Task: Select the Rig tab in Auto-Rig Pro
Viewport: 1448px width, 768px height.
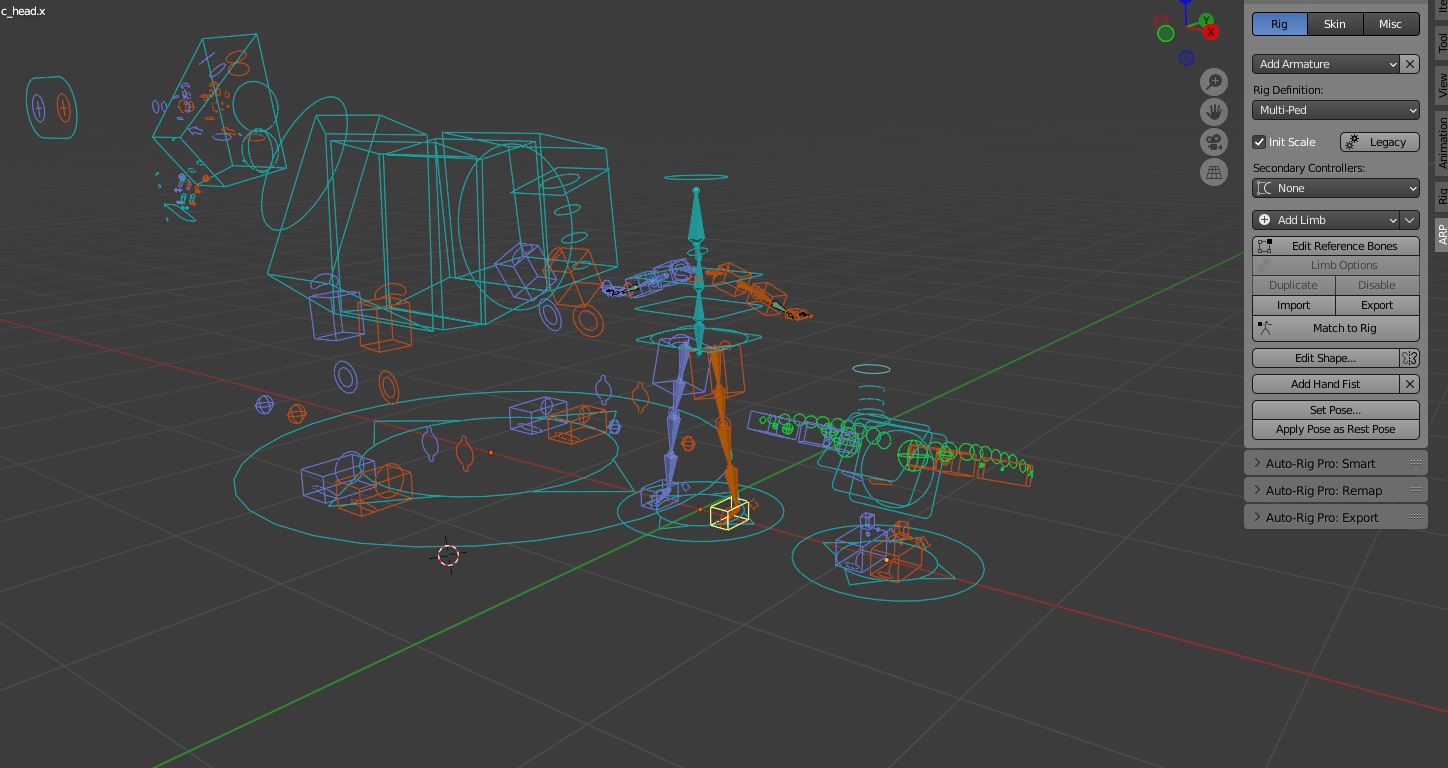Action: click(x=1279, y=24)
